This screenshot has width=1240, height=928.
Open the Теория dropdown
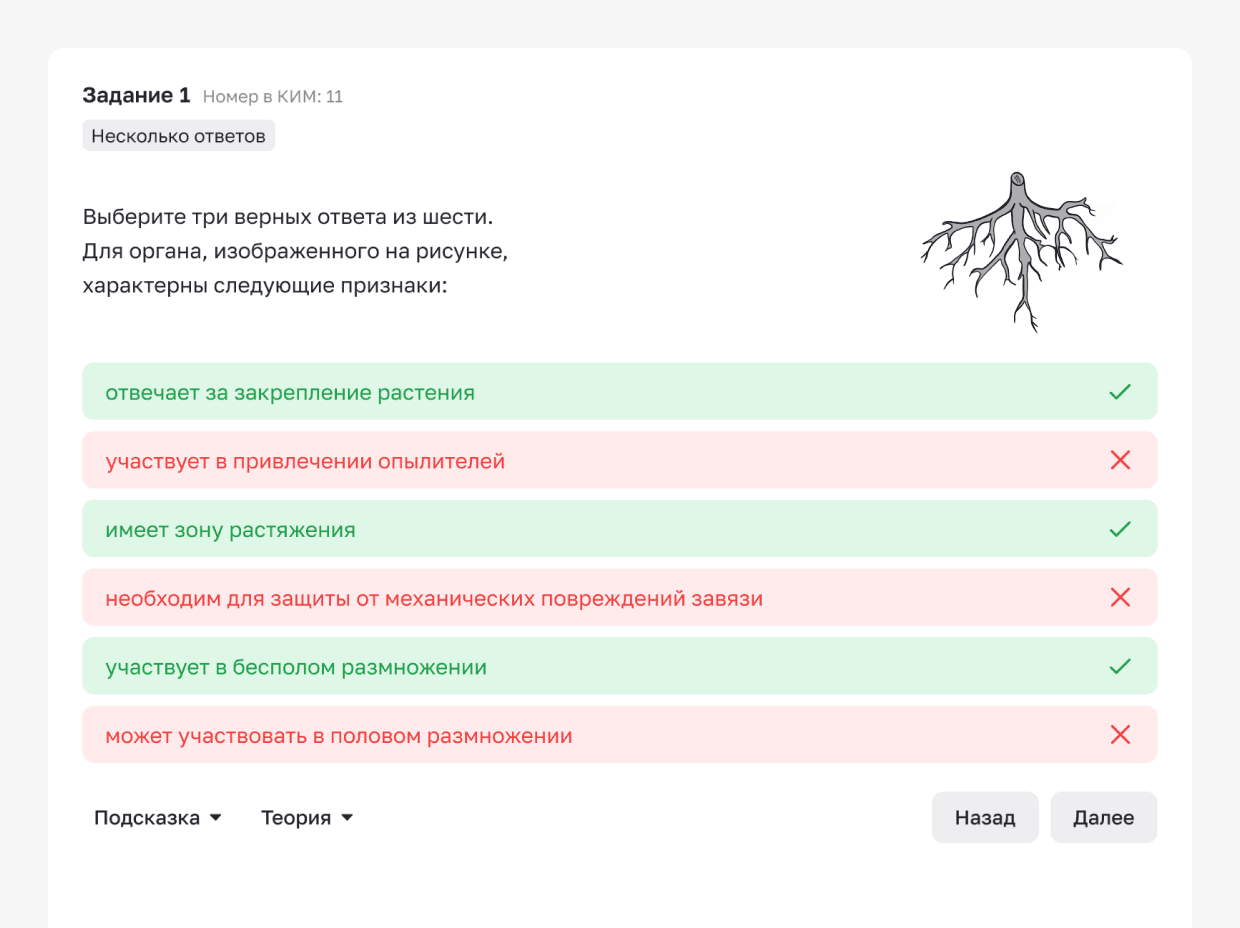296,818
